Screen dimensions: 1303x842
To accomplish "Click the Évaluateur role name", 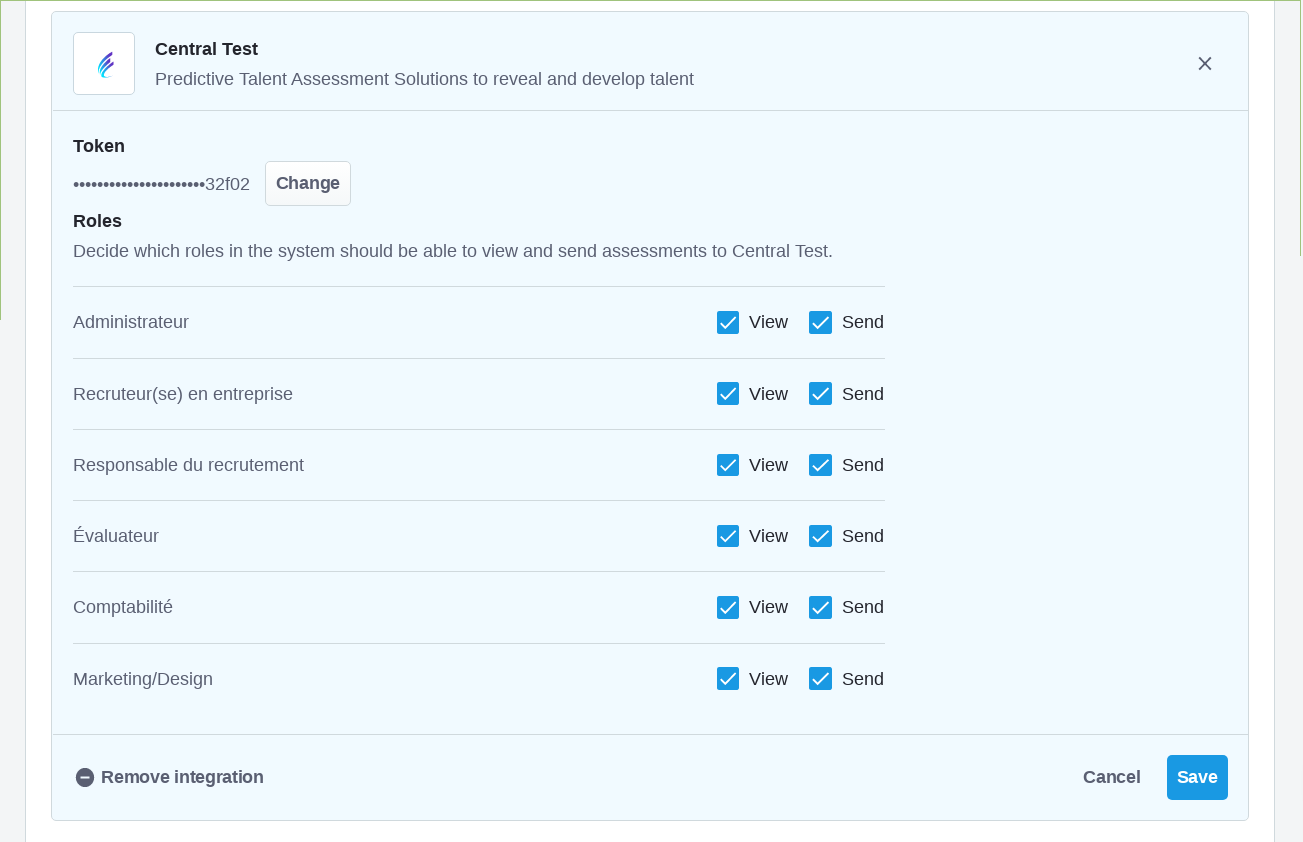I will click(116, 536).
